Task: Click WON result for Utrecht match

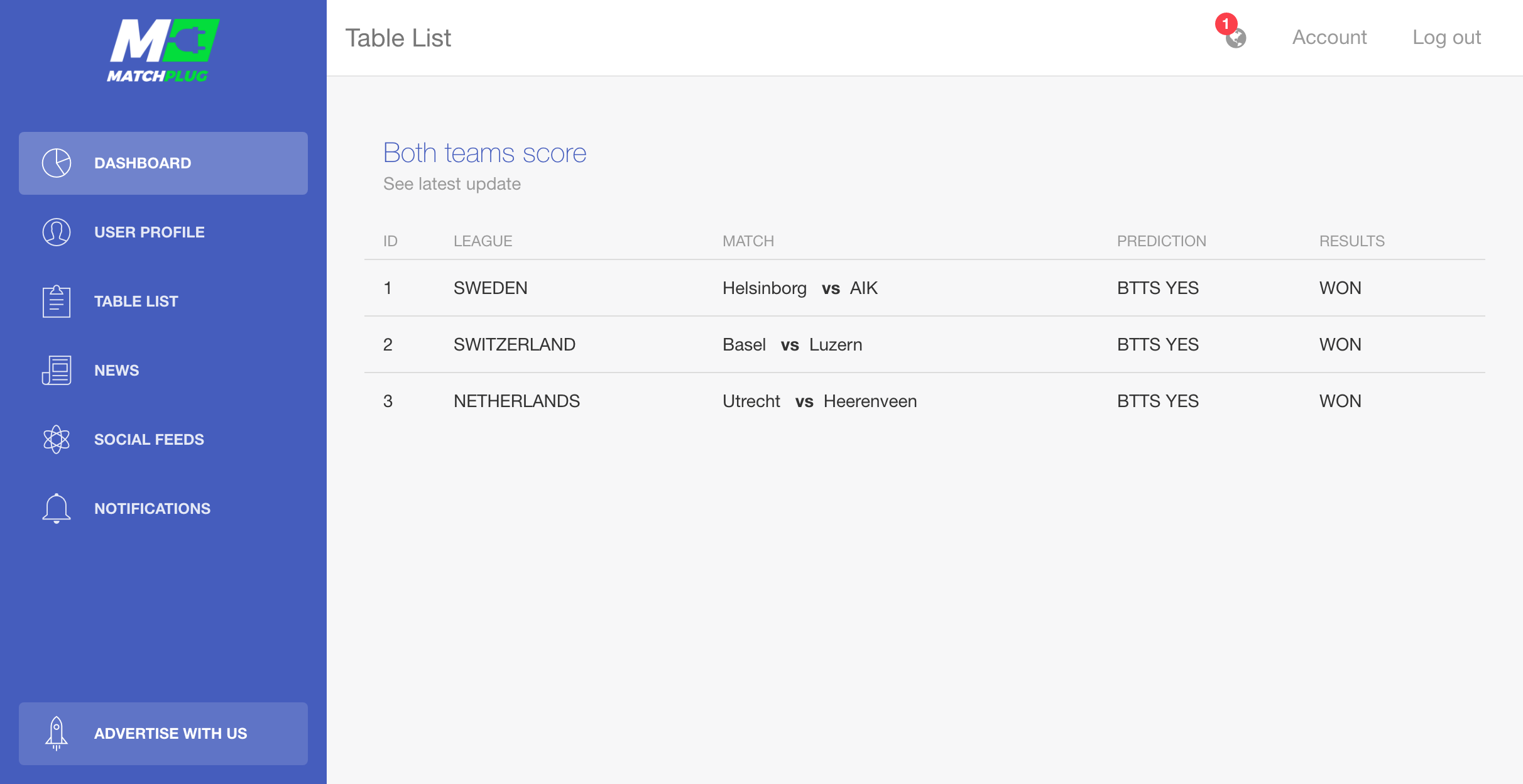Action: pyautogui.click(x=1340, y=401)
